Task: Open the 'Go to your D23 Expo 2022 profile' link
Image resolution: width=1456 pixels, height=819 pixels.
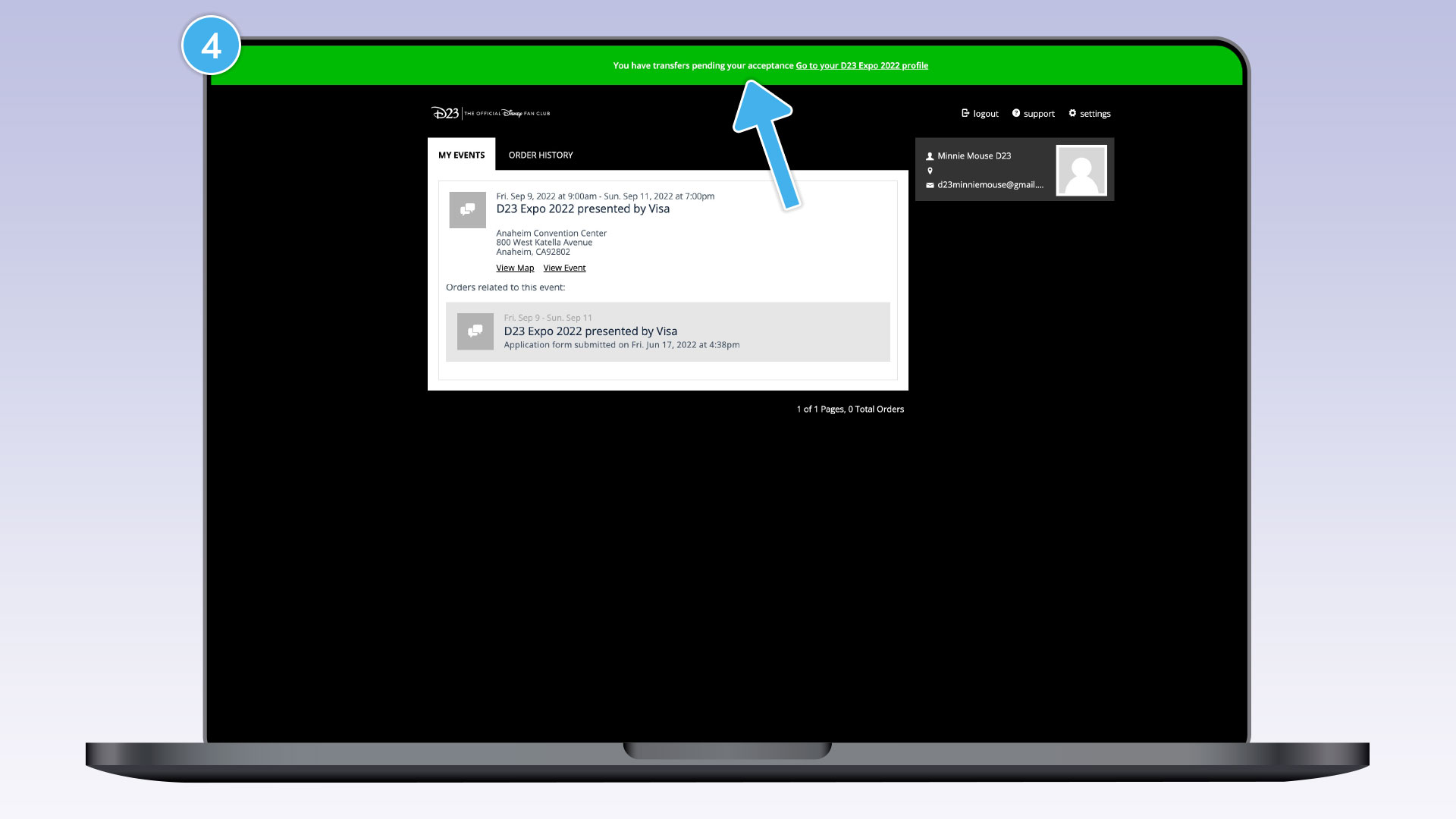Action: 861,66
